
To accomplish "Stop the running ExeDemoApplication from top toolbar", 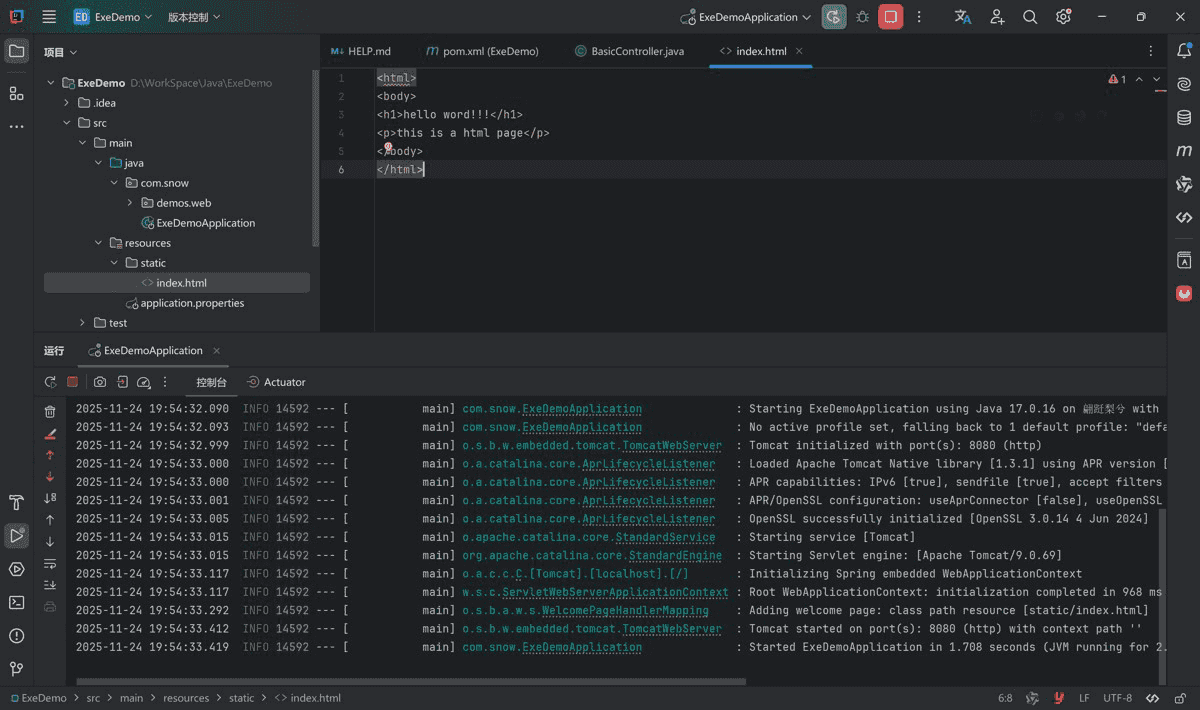I will pyautogui.click(x=890, y=17).
